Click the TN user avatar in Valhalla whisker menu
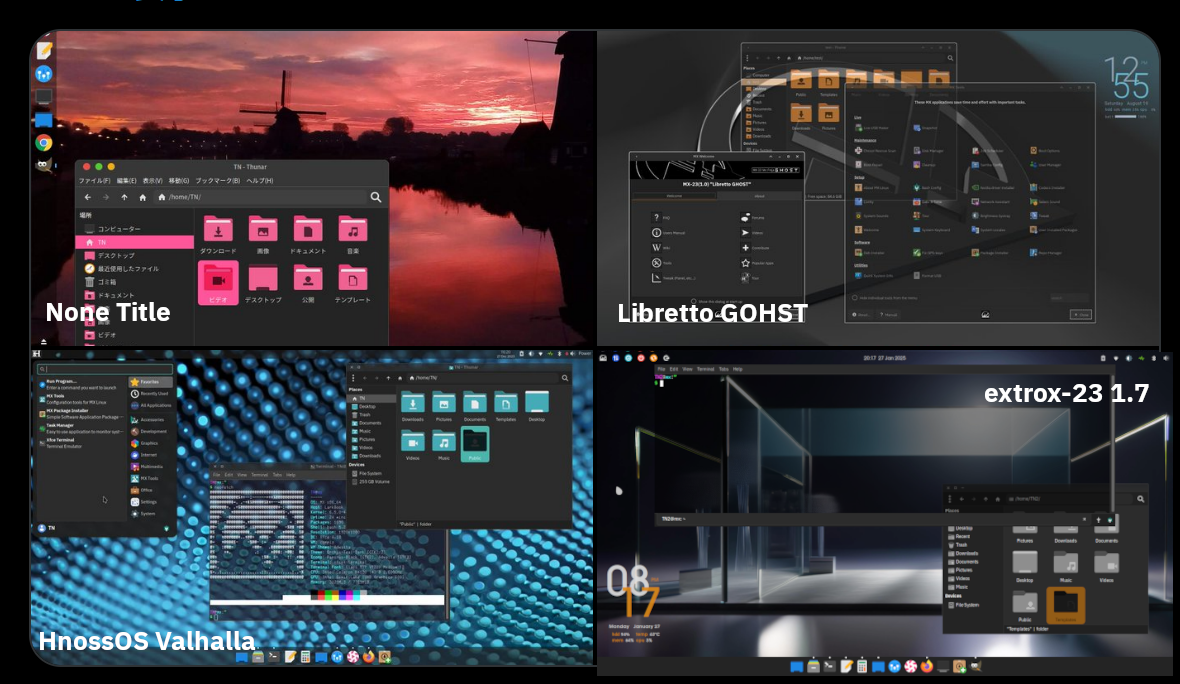Viewport: 1180px width, 684px height. pos(42,528)
